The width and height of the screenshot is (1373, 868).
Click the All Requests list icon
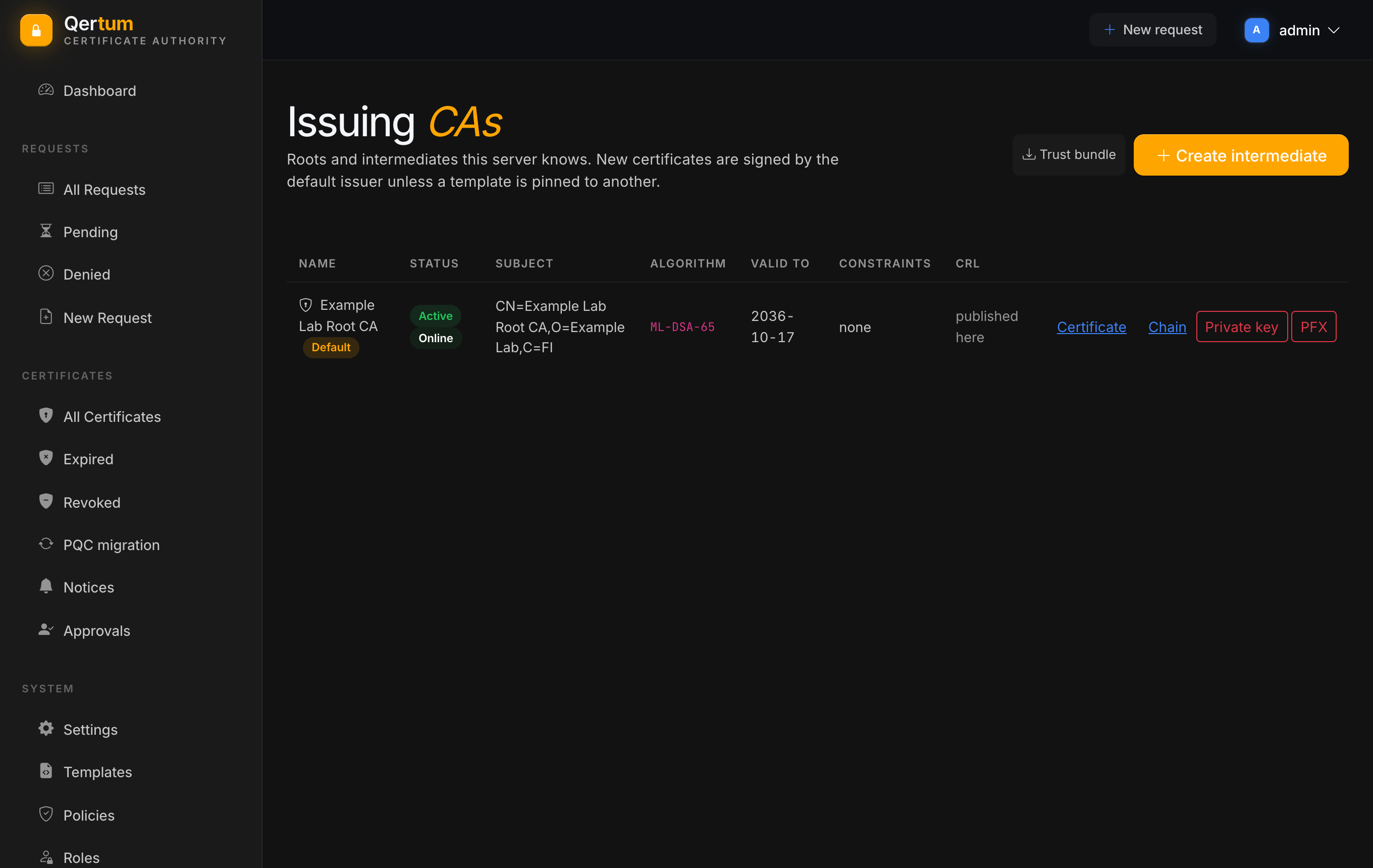point(45,189)
